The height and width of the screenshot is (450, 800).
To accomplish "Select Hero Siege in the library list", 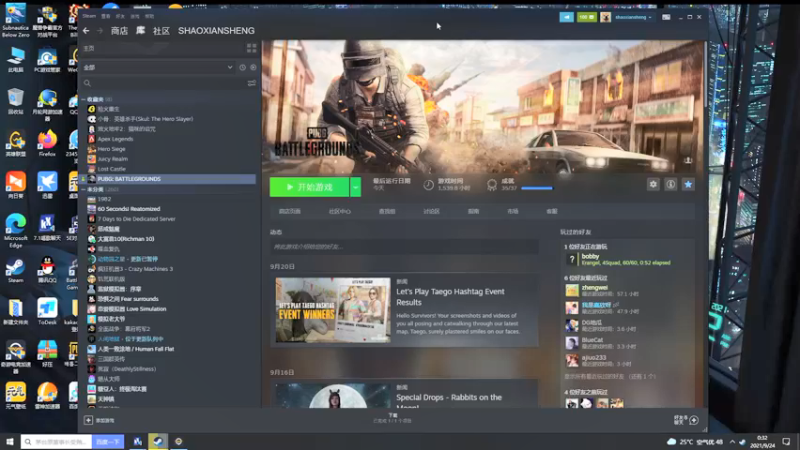I will point(111,149).
